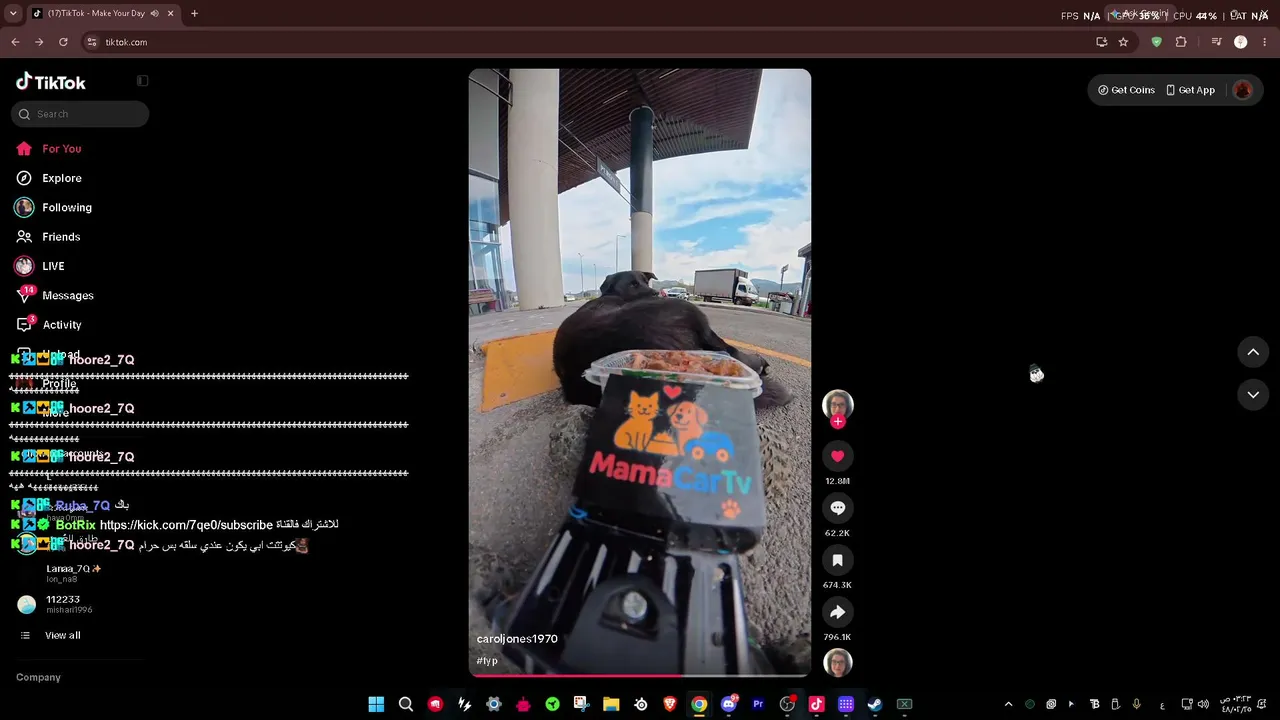1280x720 pixels.
Task: Open the kick.com subscribe link in chat
Action: tap(186, 525)
